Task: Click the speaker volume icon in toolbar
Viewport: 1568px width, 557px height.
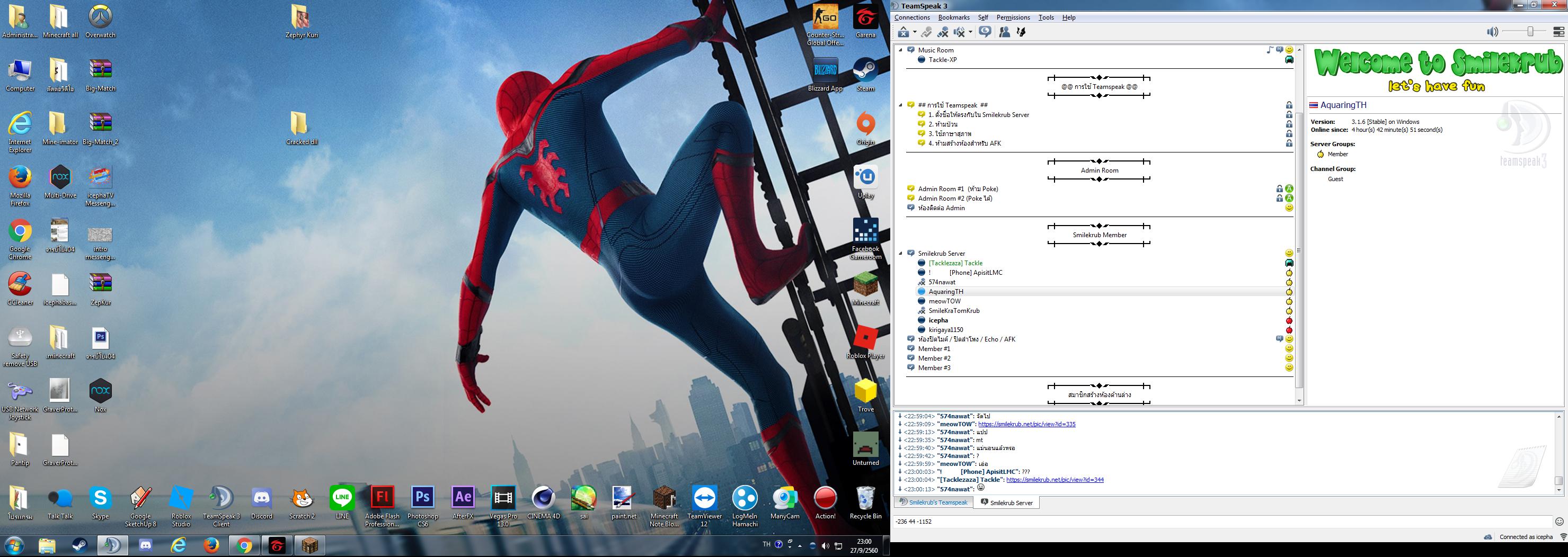Action: pos(1492,32)
